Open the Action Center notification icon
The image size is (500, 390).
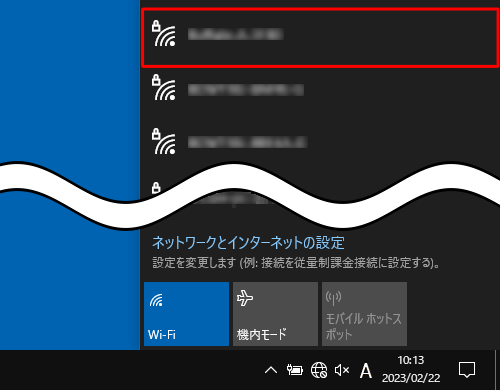[x=467, y=370]
